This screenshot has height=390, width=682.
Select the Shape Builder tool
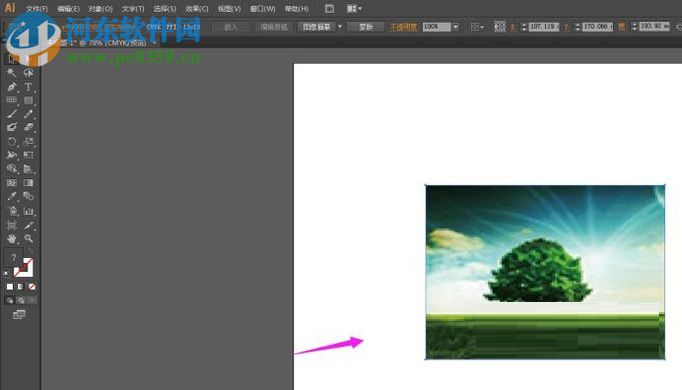12,169
